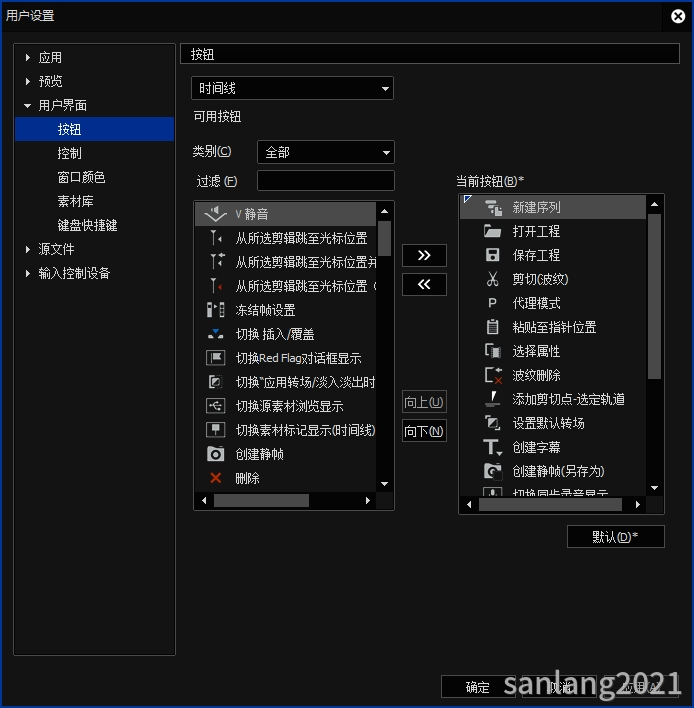Expand the 输入控制设备 tree node
This screenshot has width=694, height=708.
point(28,273)
